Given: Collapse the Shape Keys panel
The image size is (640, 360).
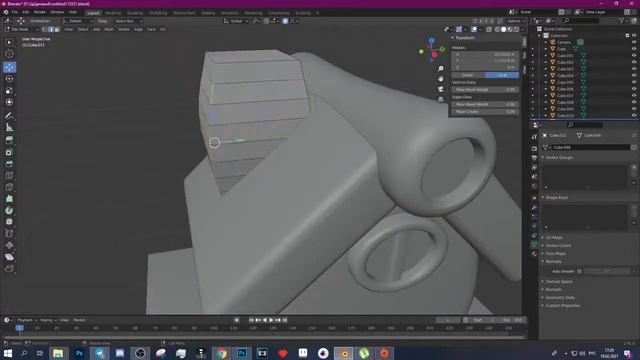Looking at the screenshot, I should [556, 198].
